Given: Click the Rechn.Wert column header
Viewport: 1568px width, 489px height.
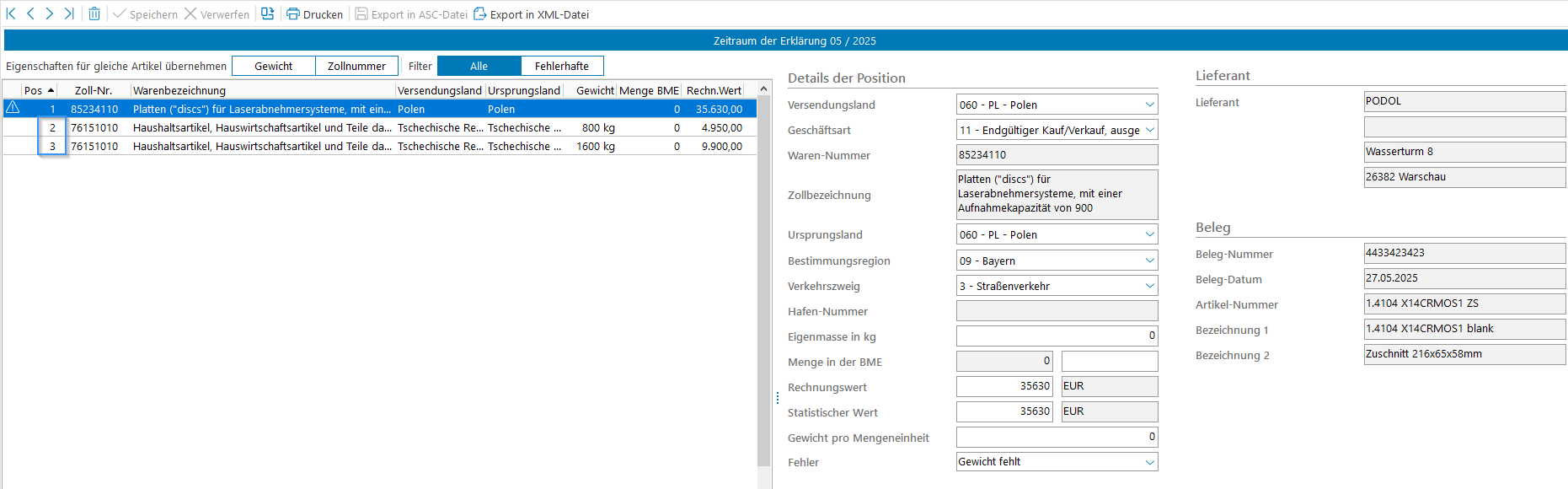Looking at the screenshot, I should click(x=714, y=90).
